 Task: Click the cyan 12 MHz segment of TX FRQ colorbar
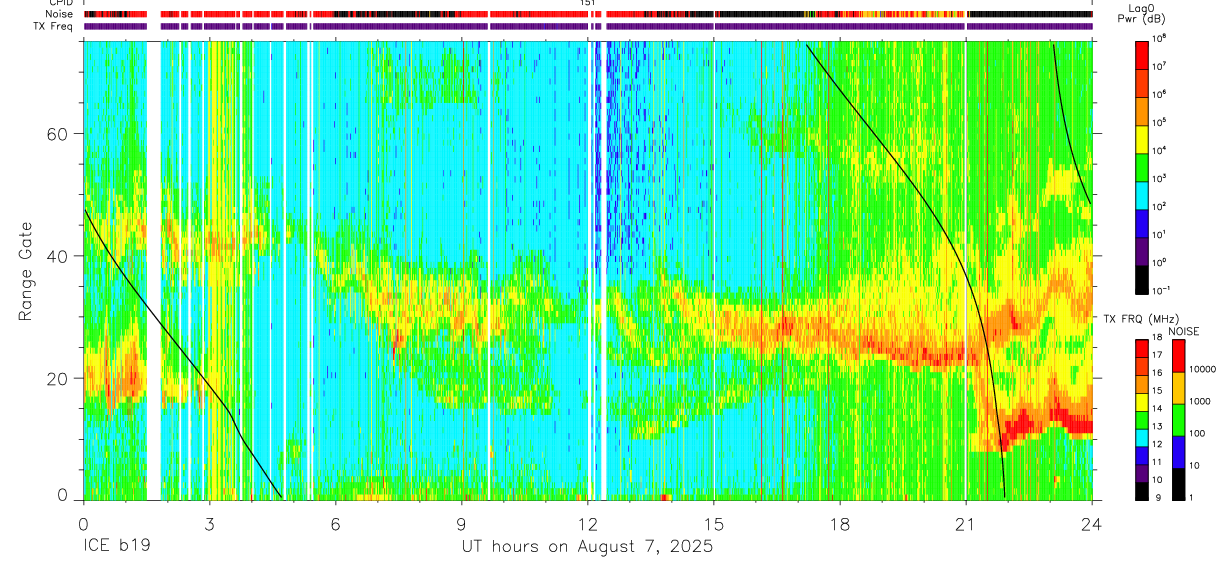pyautogui.click(x=1141, y=437)
